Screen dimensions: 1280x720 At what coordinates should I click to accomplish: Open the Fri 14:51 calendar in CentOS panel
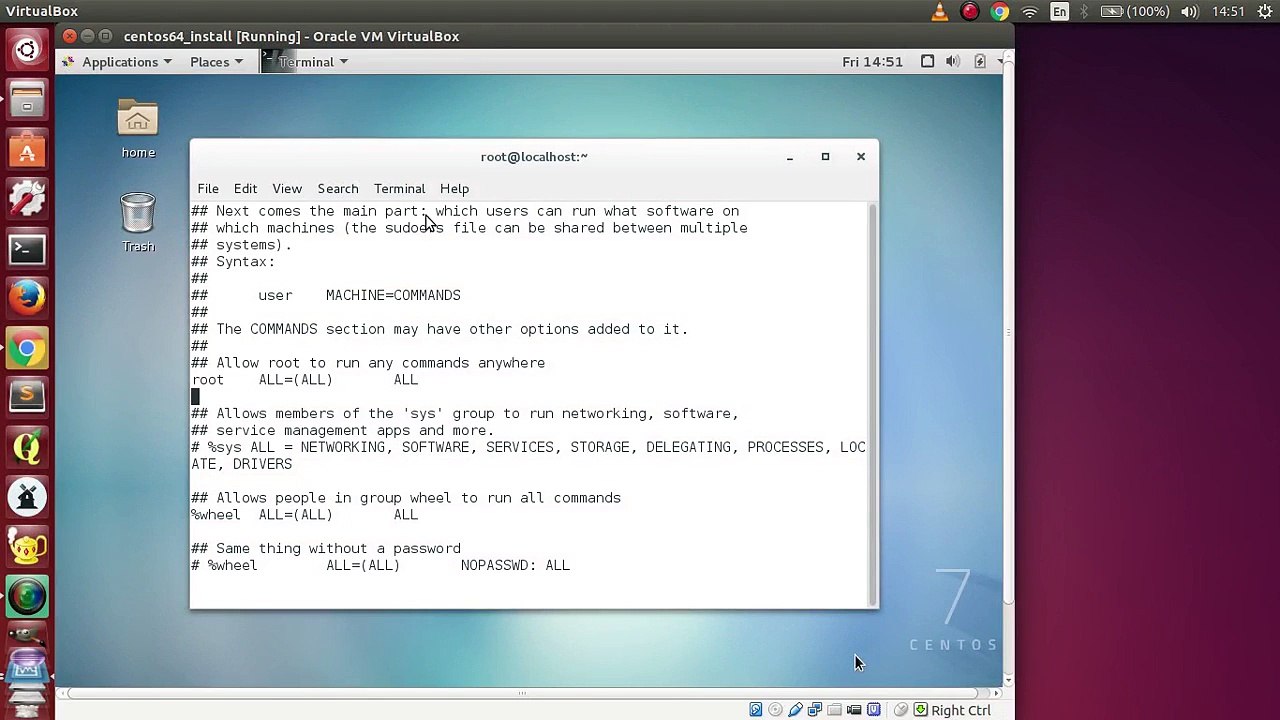[872, 62]
